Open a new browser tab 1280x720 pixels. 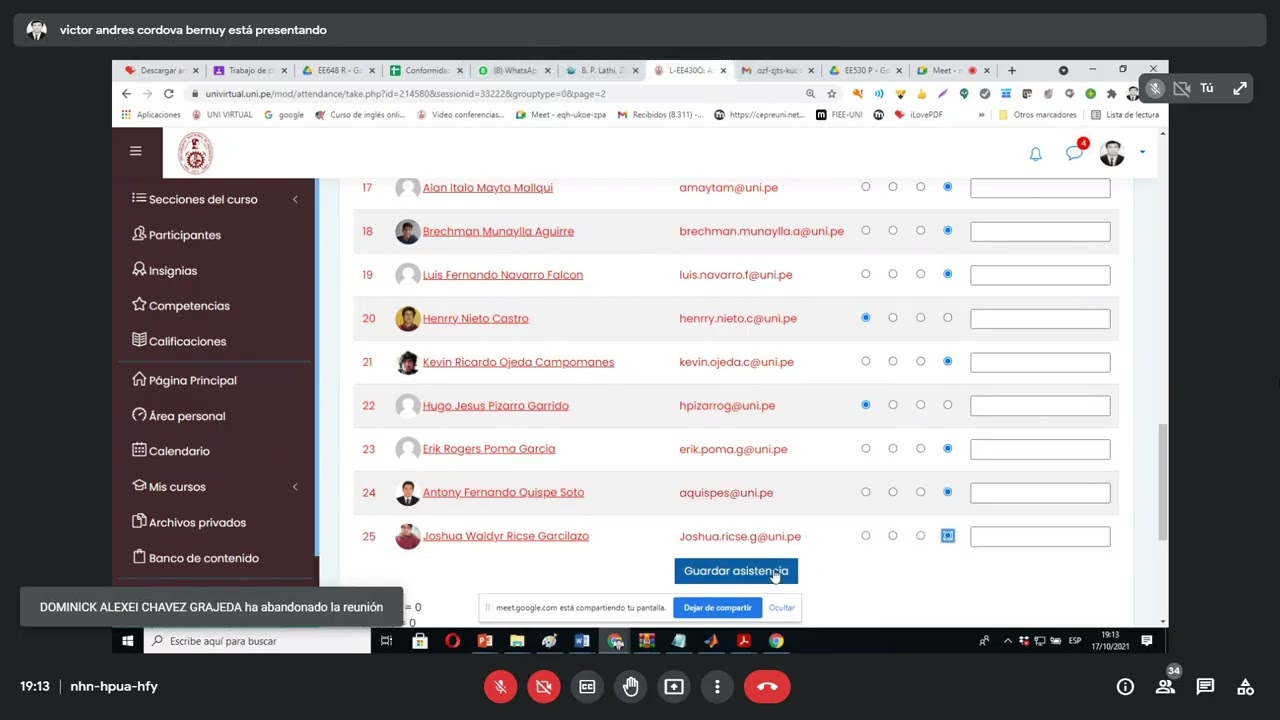[x=1012, y=71]
